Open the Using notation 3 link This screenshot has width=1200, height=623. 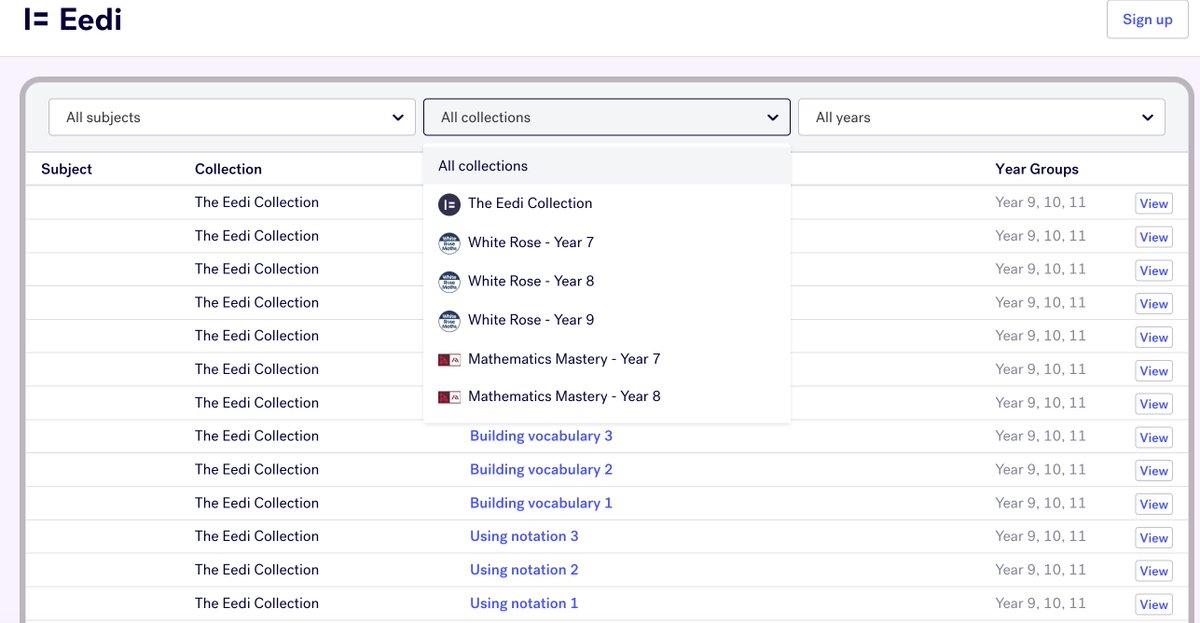pos(524,536)
